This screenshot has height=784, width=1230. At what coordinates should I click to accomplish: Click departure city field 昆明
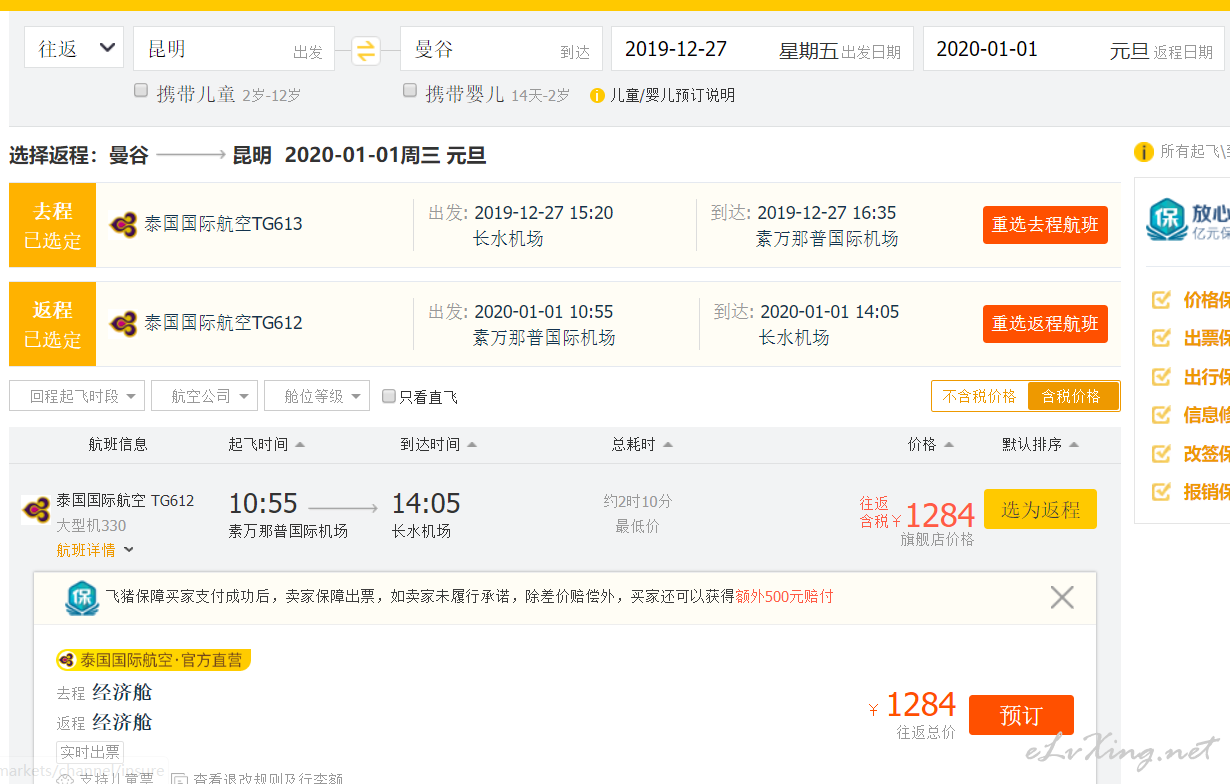click(x=234, y=48)
